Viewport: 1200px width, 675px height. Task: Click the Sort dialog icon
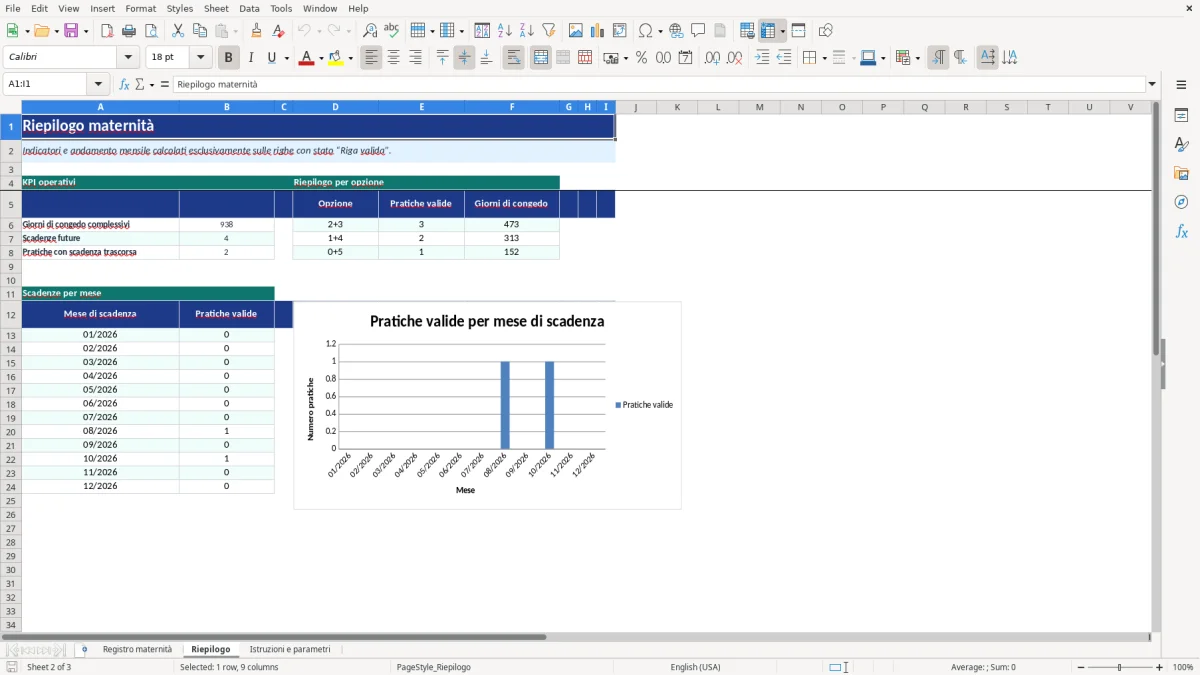483,31
